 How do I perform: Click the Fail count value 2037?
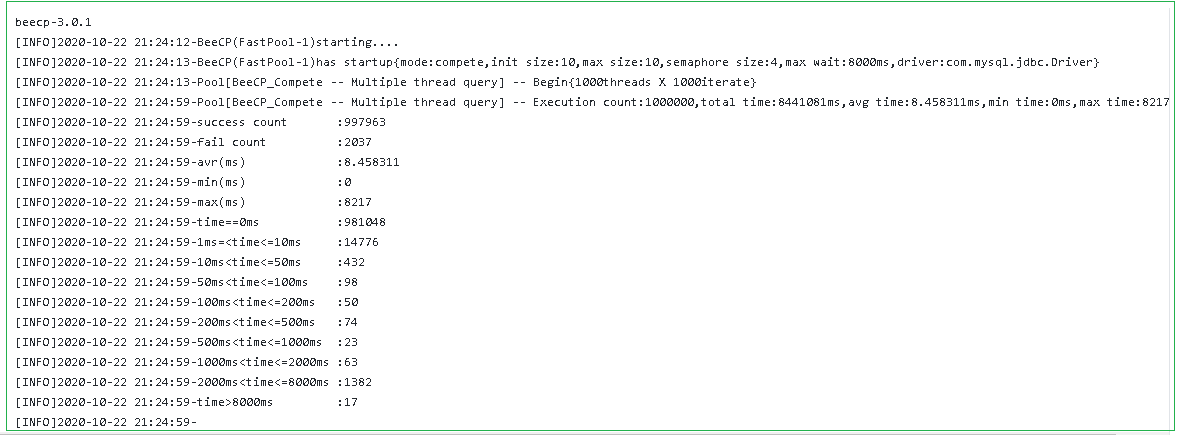[x=357, y=142]
